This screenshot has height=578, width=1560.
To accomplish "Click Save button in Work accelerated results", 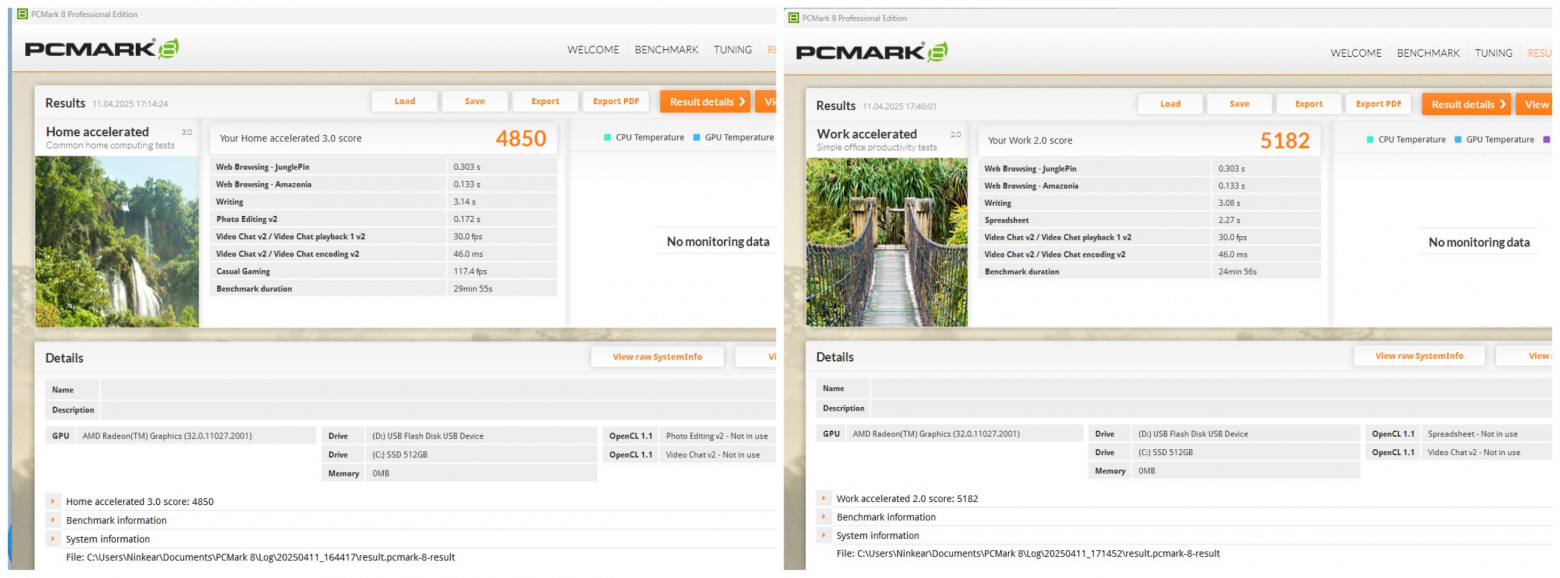I will (x=1239, y=104).
